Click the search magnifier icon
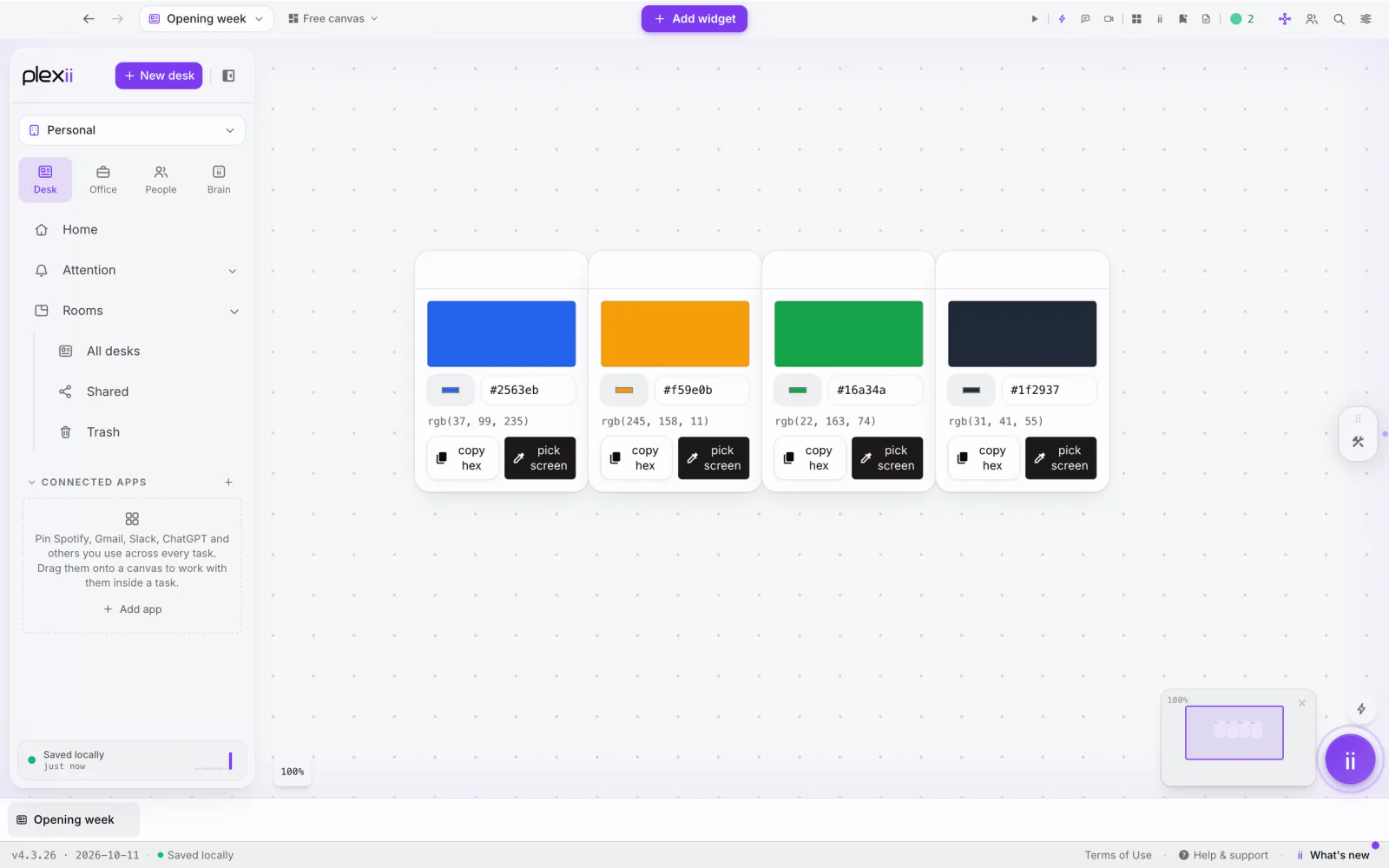The width and height of the screenshot is (1389, 868). tap(1340, 18)
